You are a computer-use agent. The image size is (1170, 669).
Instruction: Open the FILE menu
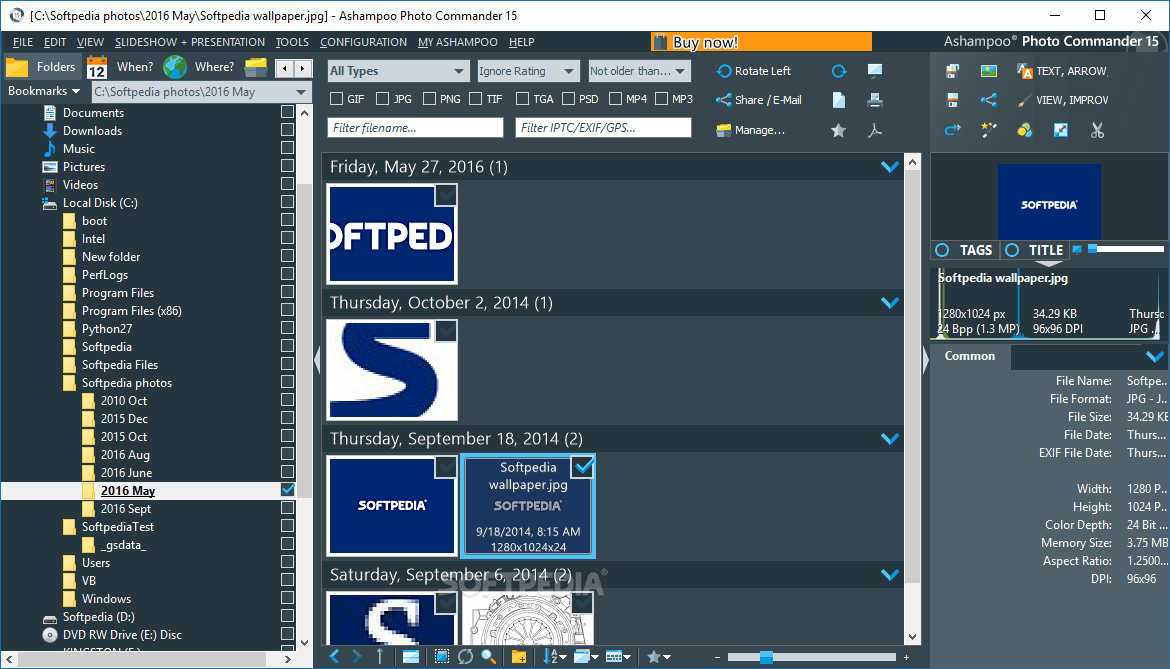click(x=22, y=43)
